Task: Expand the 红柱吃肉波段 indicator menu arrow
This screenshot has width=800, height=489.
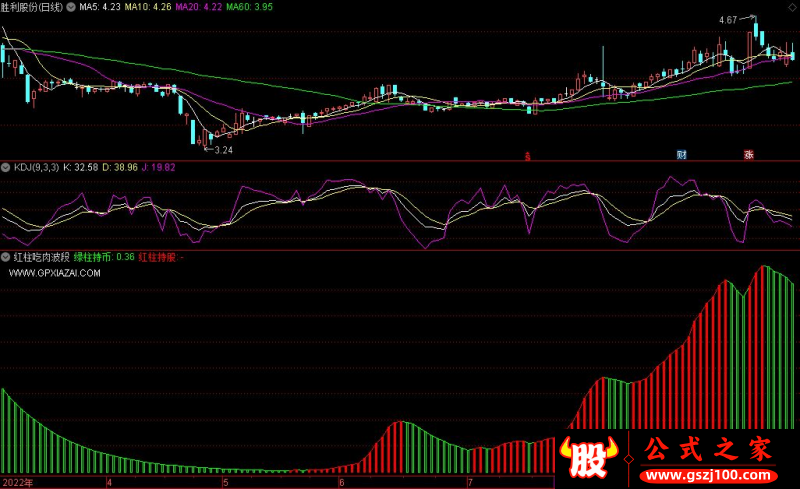Action: point(6,257)
